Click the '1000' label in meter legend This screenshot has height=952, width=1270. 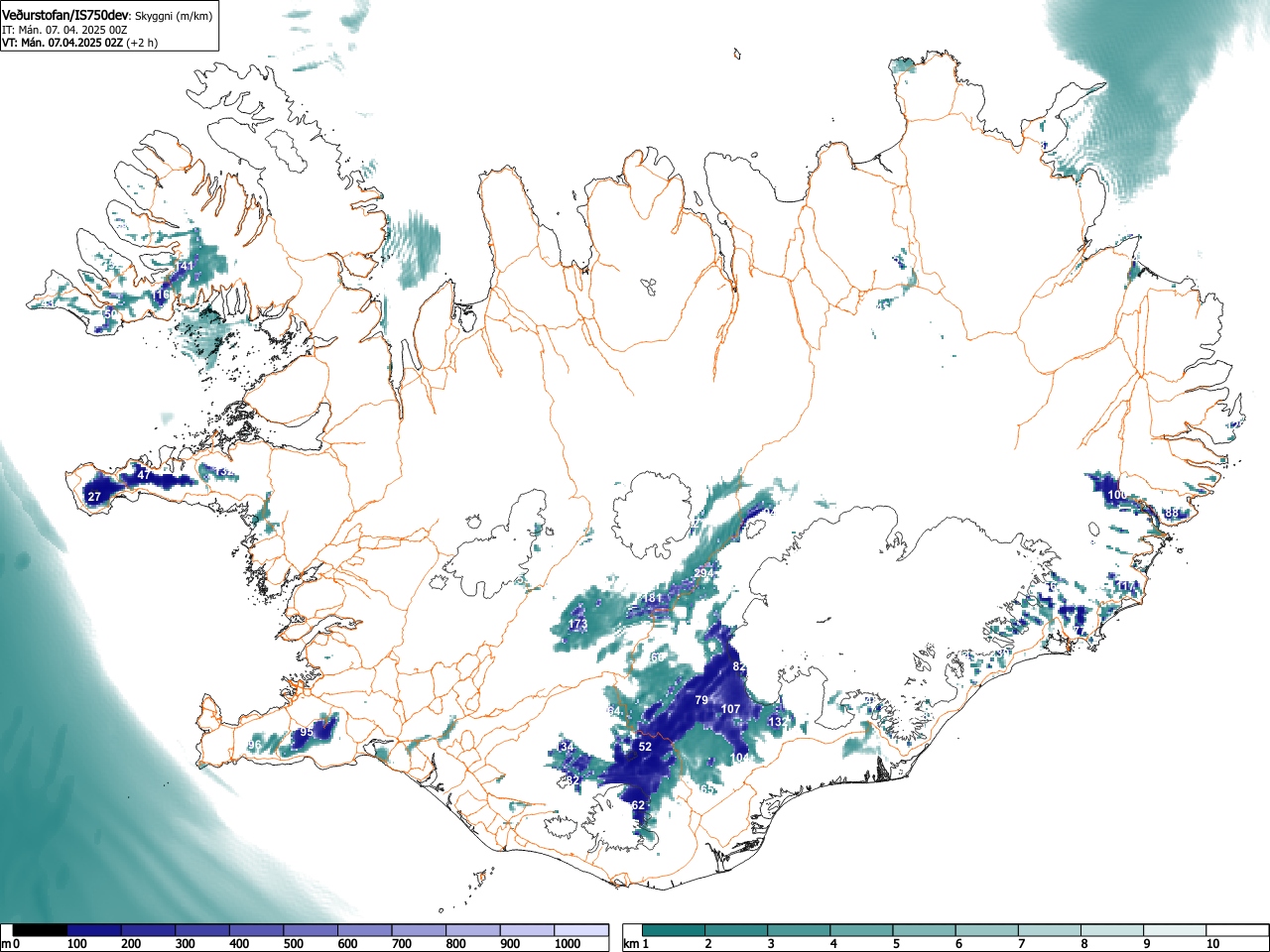point(568,944)
